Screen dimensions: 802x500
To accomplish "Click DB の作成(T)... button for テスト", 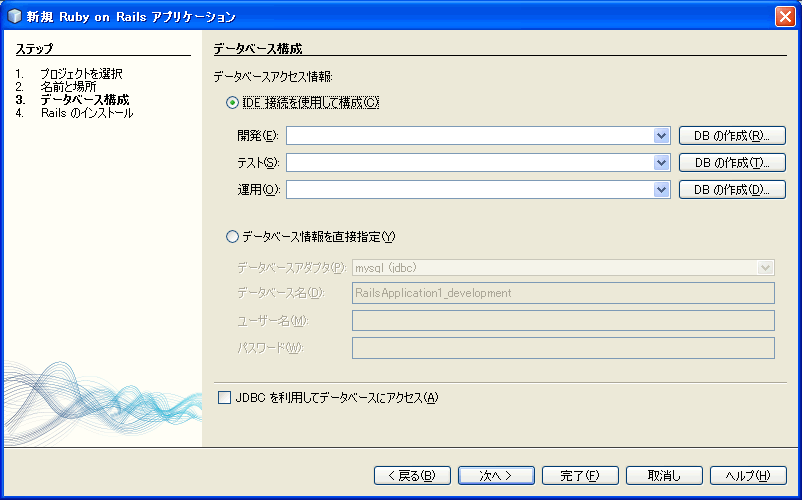I will click(732, 163).
